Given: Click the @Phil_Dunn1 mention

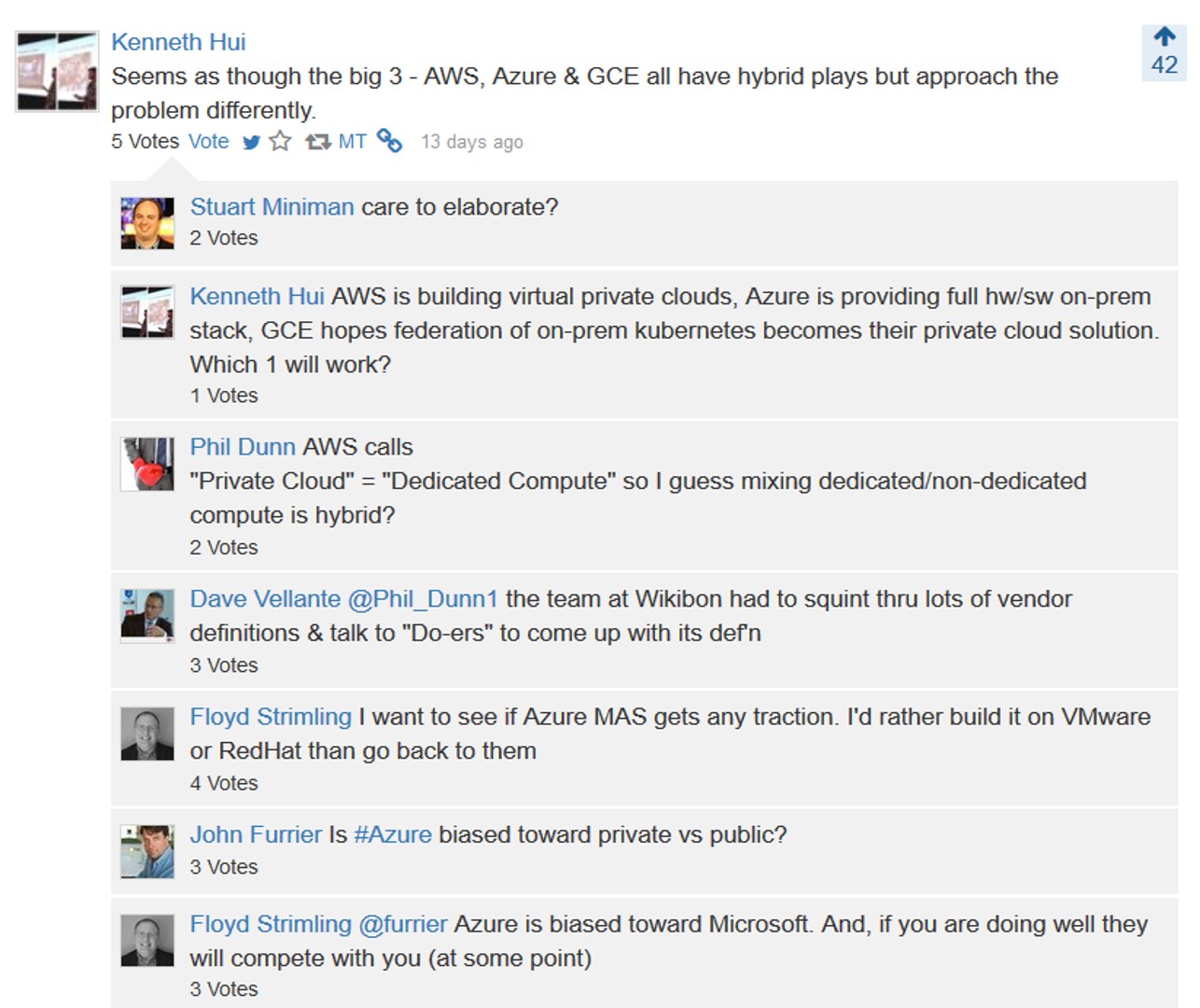Looking at the screenshot, I should (x=423, y=599).
